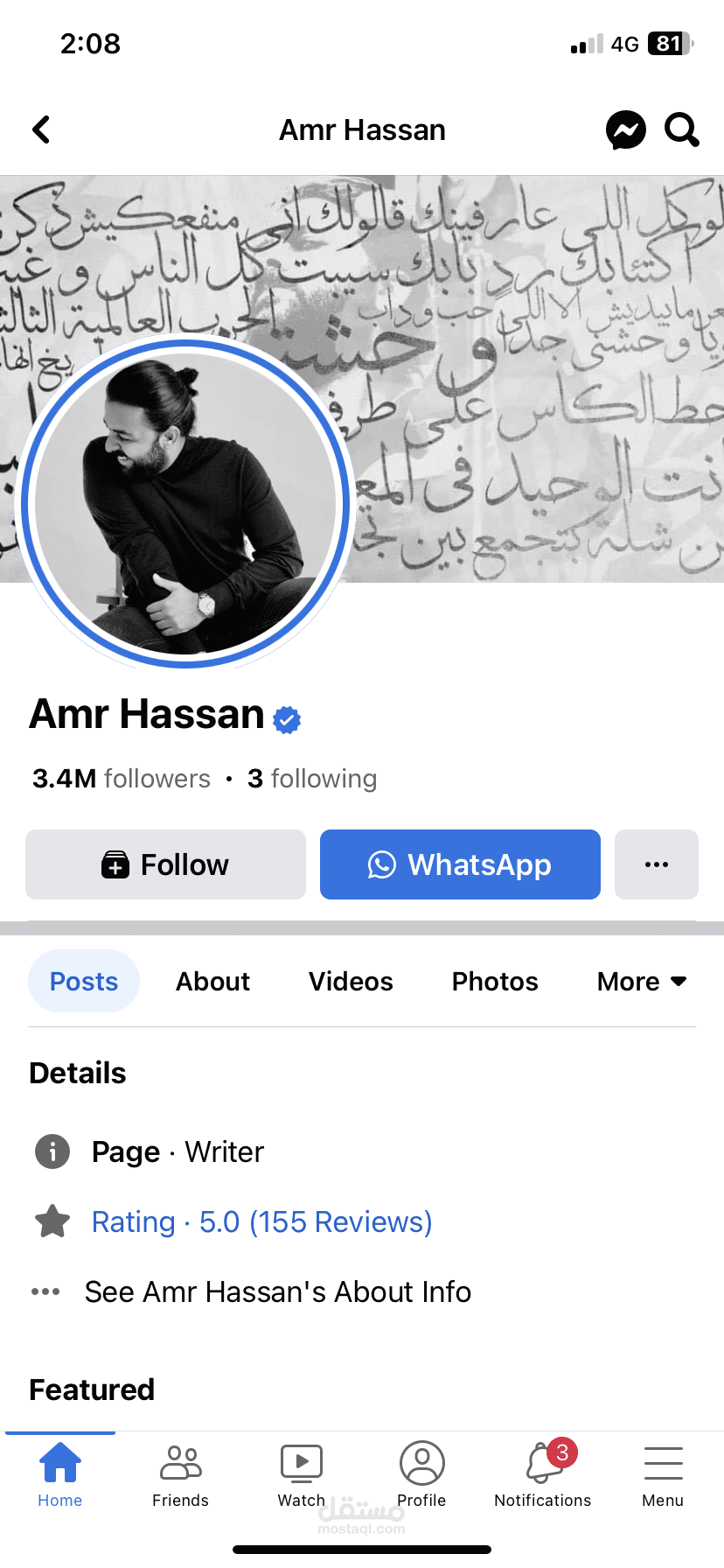This screenshot has width=724, height=1568.
Task: Open Messenger from the header
Action: tap(626, 130)
